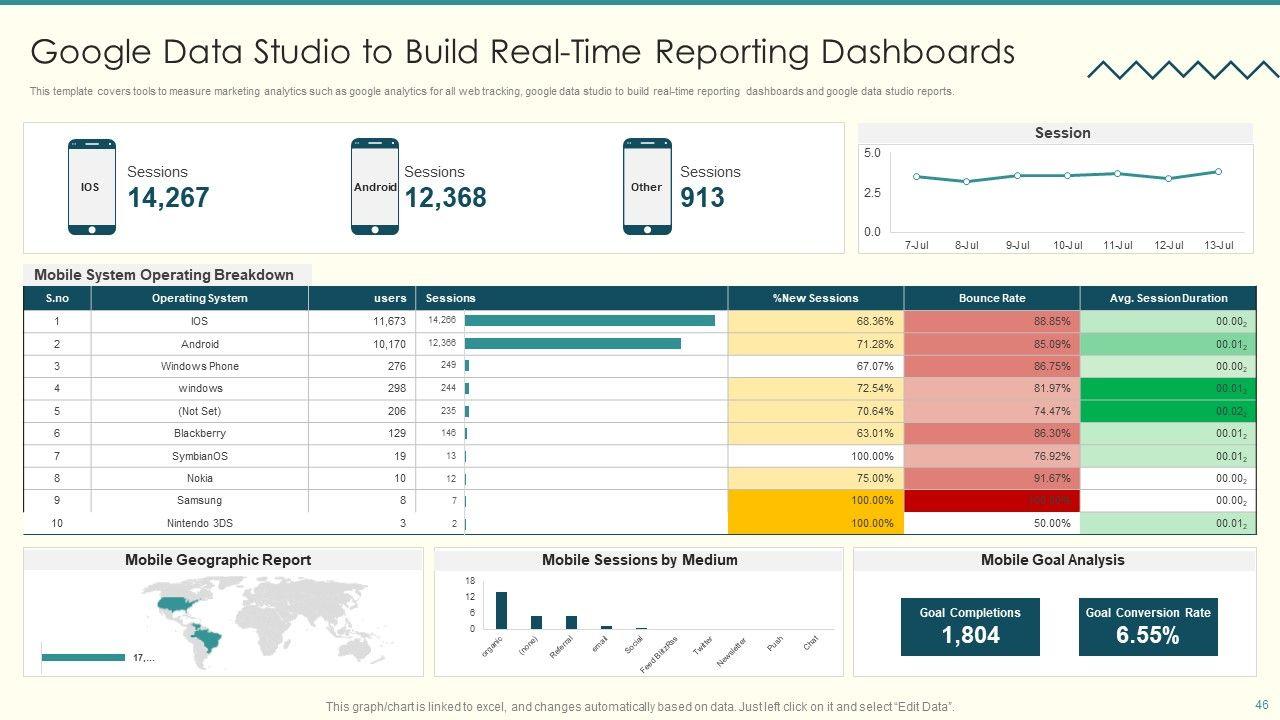Click the IOS phone icon
1280x720 pixels.
point(91,187)
